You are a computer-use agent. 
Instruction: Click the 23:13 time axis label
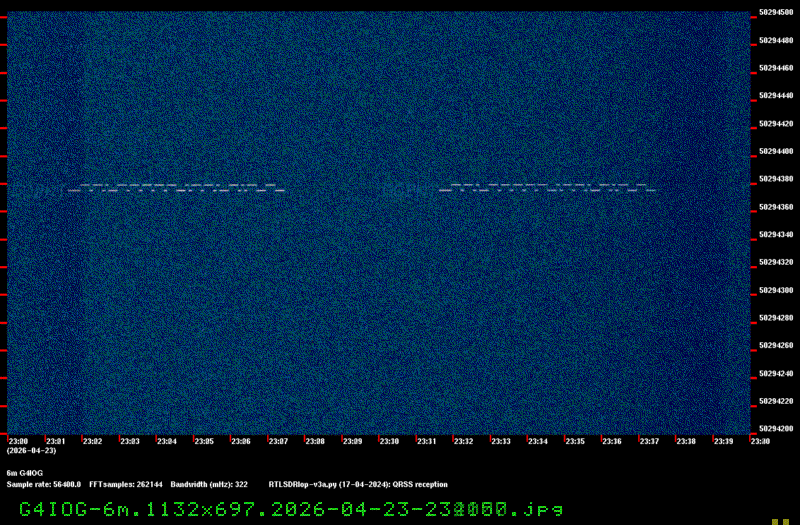(x=501, y=441)
